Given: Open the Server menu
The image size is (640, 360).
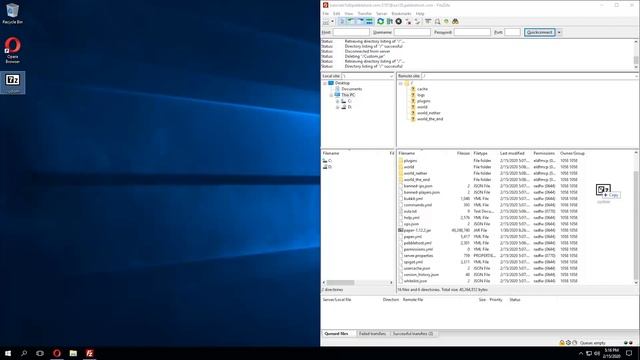Looking at the screenshot, I should [x=382, y=13].
